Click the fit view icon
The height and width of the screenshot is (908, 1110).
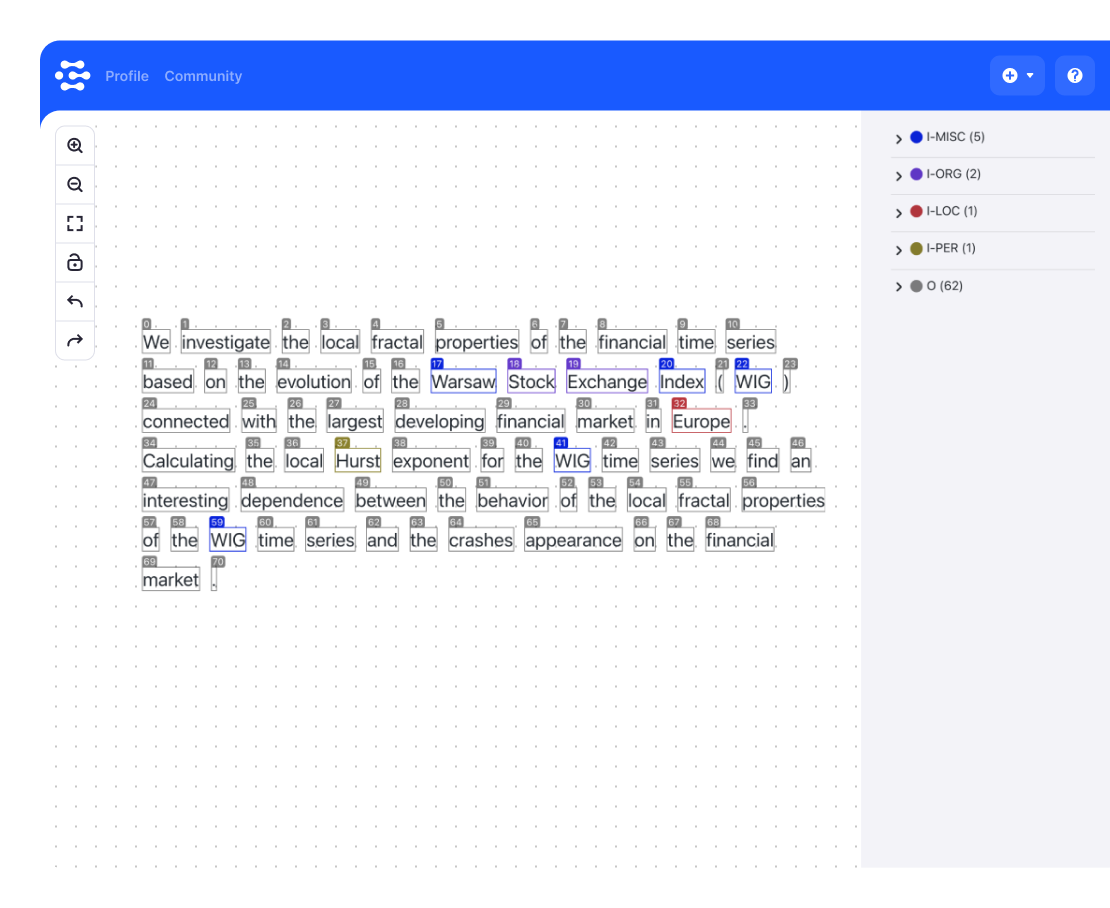(75, 224)
